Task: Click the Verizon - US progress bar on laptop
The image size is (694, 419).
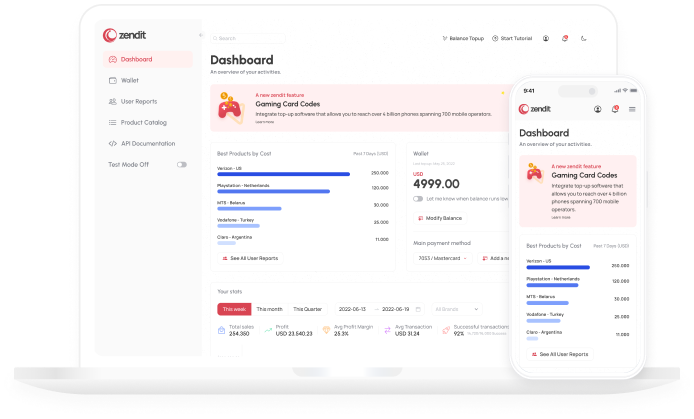Action: (x=283, y=174)
